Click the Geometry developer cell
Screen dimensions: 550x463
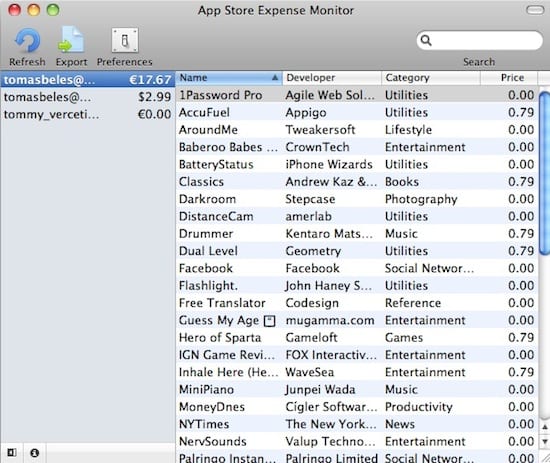[x=313, y=251]
